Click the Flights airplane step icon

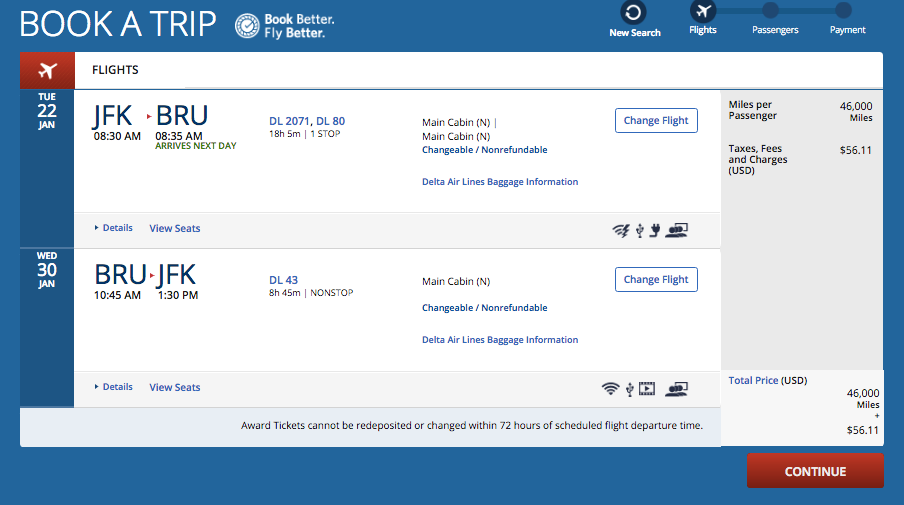tap(703, 12)
